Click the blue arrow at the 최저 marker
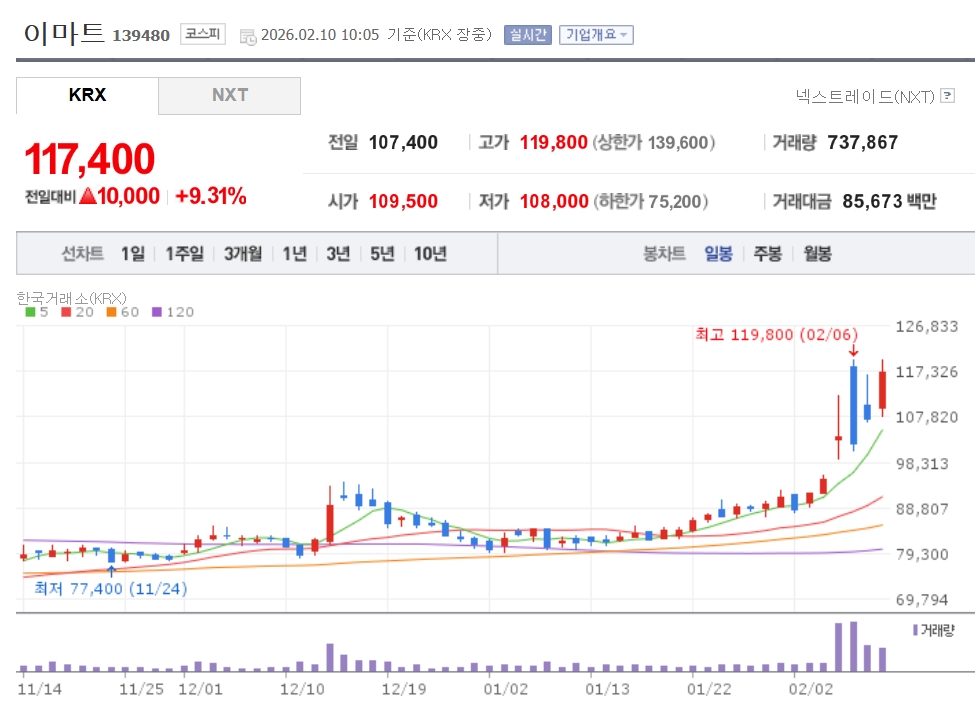This screenshot has width=975, height=712. [111, 570]
